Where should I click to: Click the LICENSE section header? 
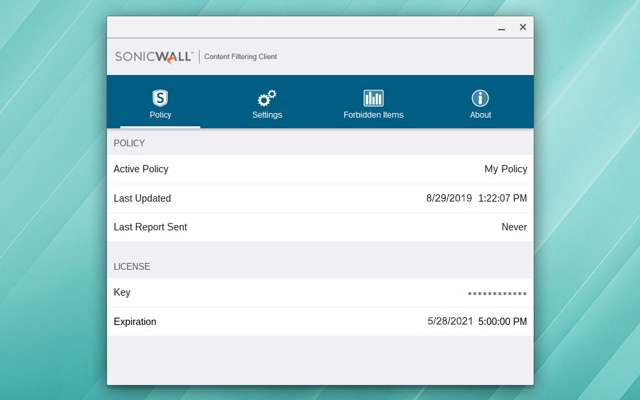131,267
